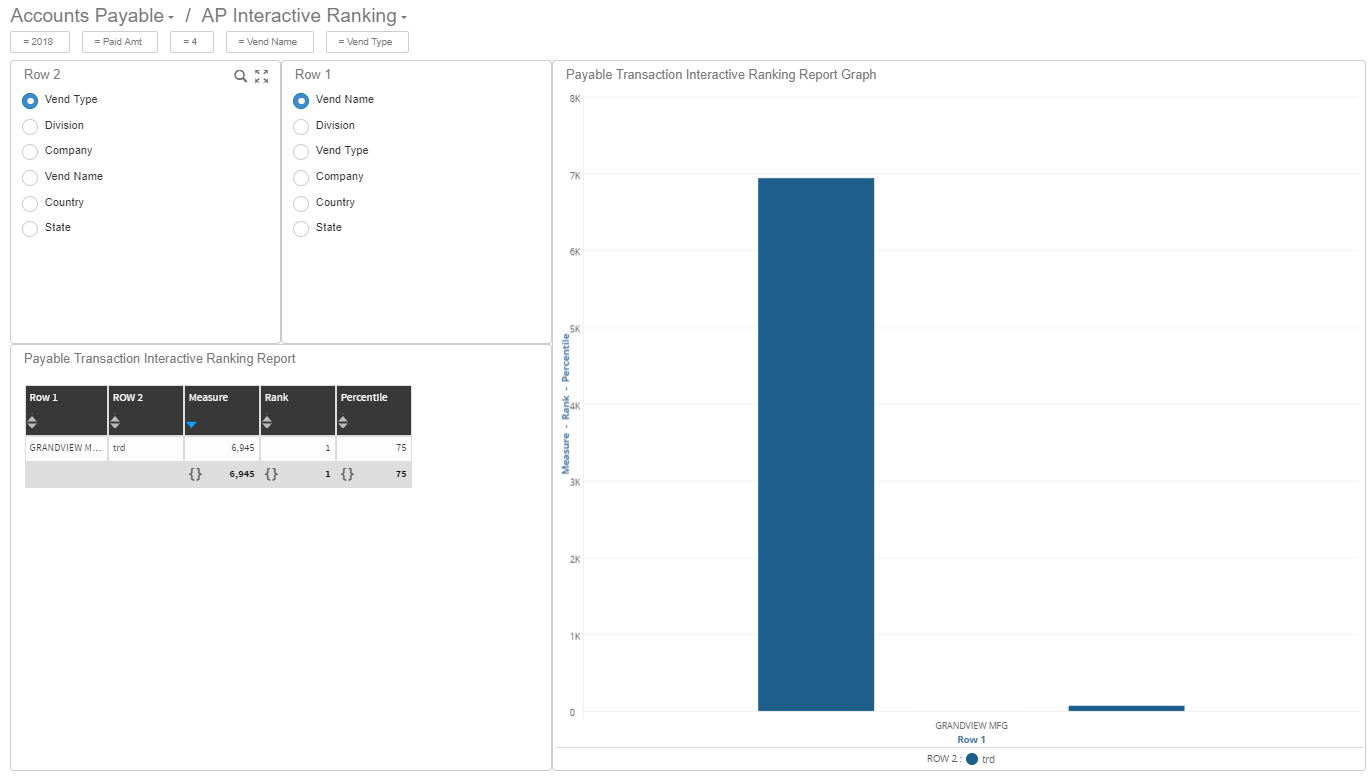The width and height of the screenshot is (1371, 781).
Task: Click the Measure column sort arrow
Action: (x=191, y=425)
